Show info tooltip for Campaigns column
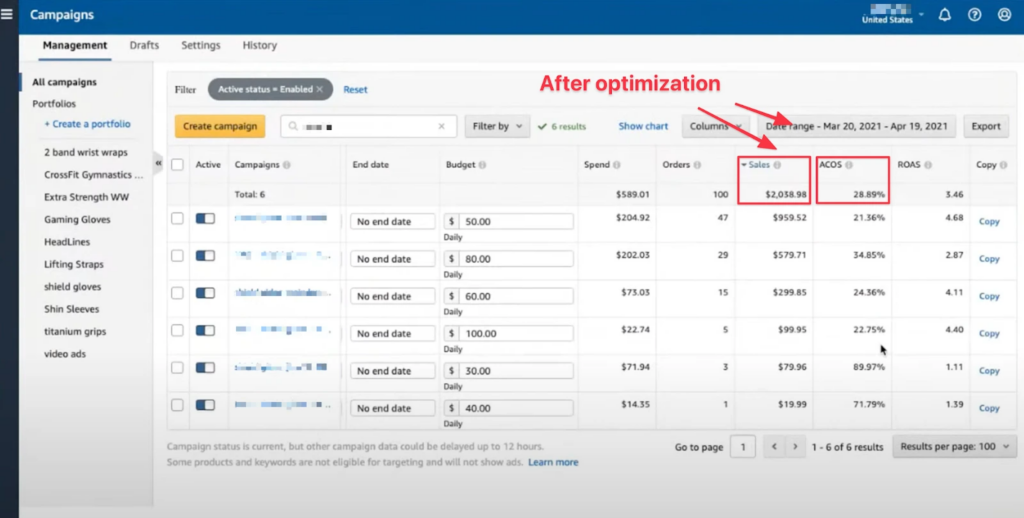The width and height of the screenshot is (1024, 518). 286,165
